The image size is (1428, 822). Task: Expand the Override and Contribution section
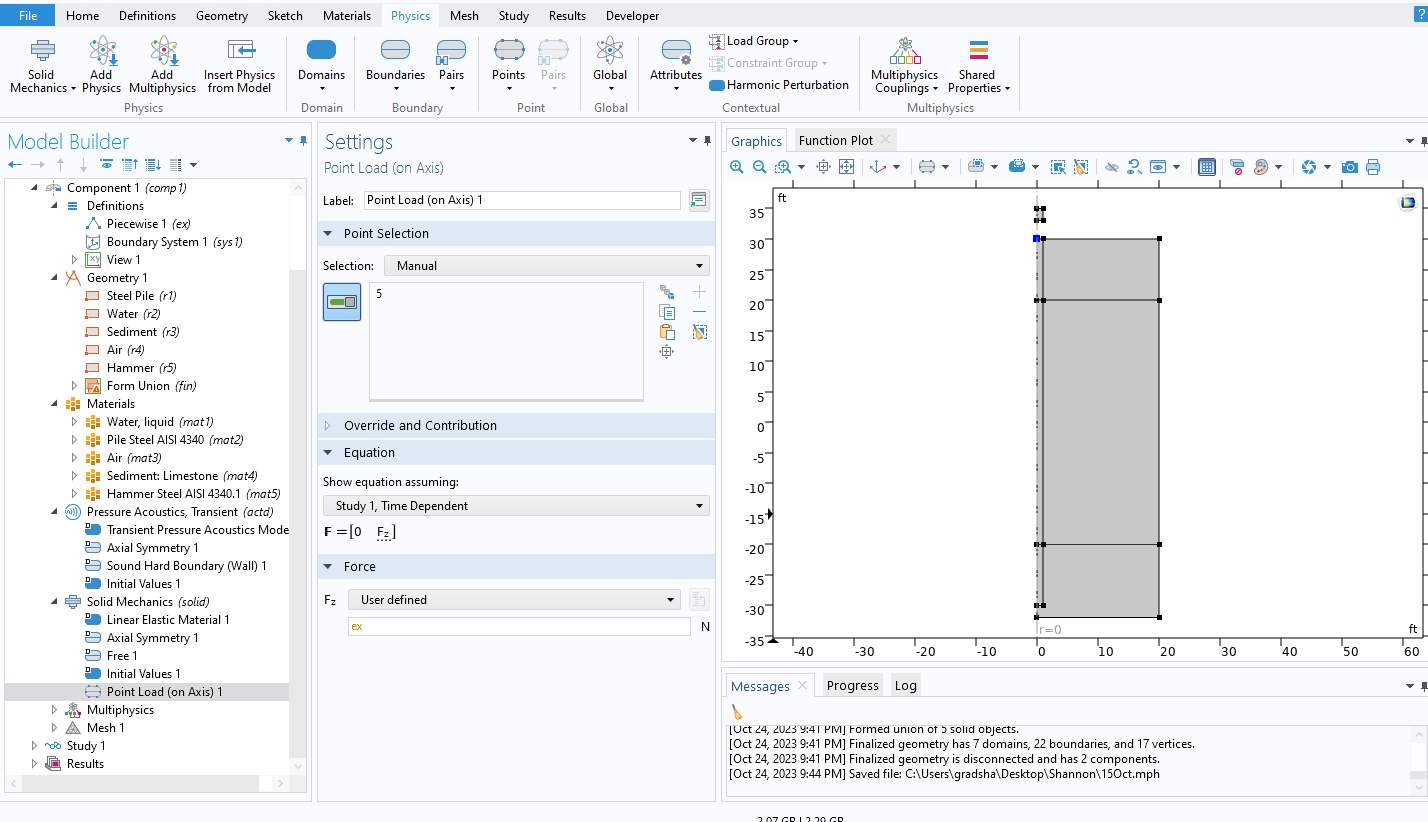(x=420, y=426)
